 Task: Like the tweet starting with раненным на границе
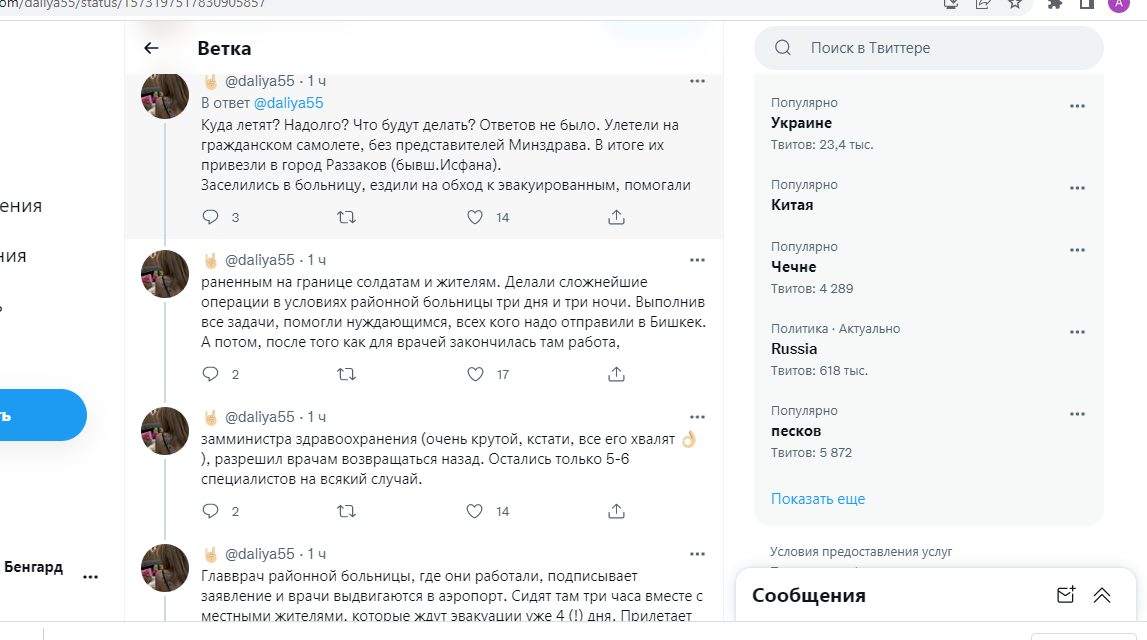476,374
